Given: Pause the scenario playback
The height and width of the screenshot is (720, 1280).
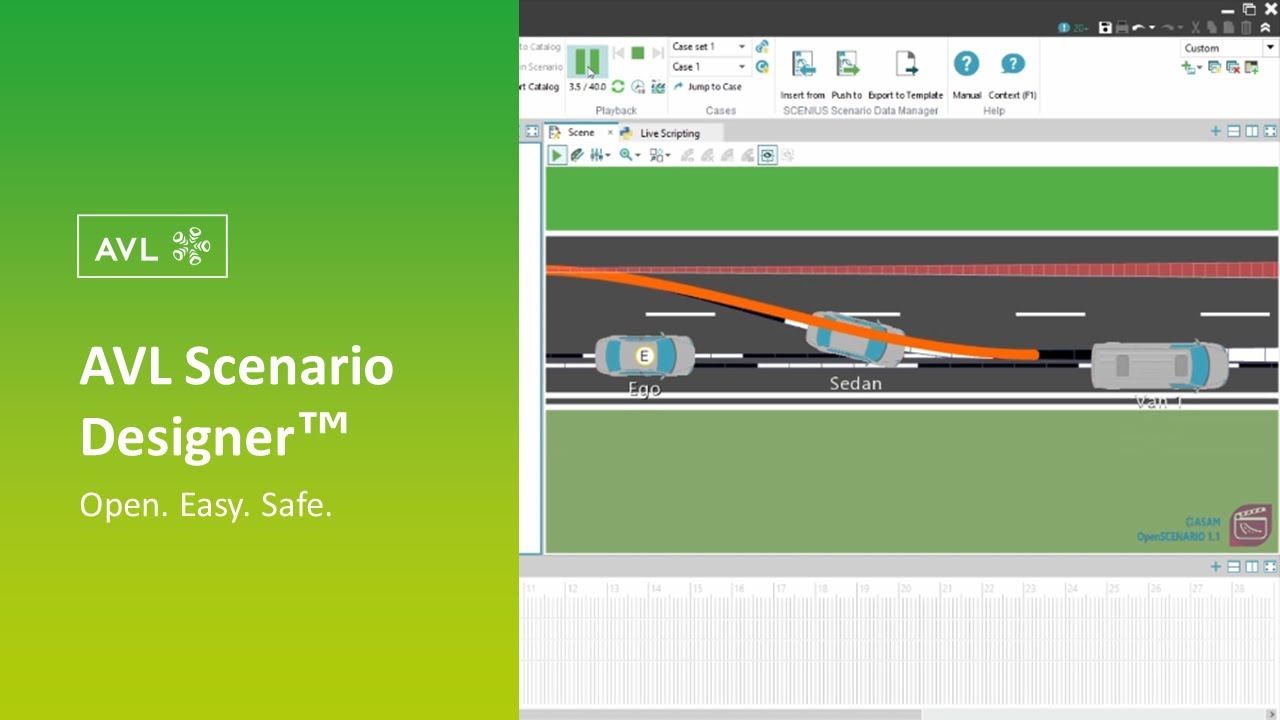Looking at the screenshot, I should (587, 61).
